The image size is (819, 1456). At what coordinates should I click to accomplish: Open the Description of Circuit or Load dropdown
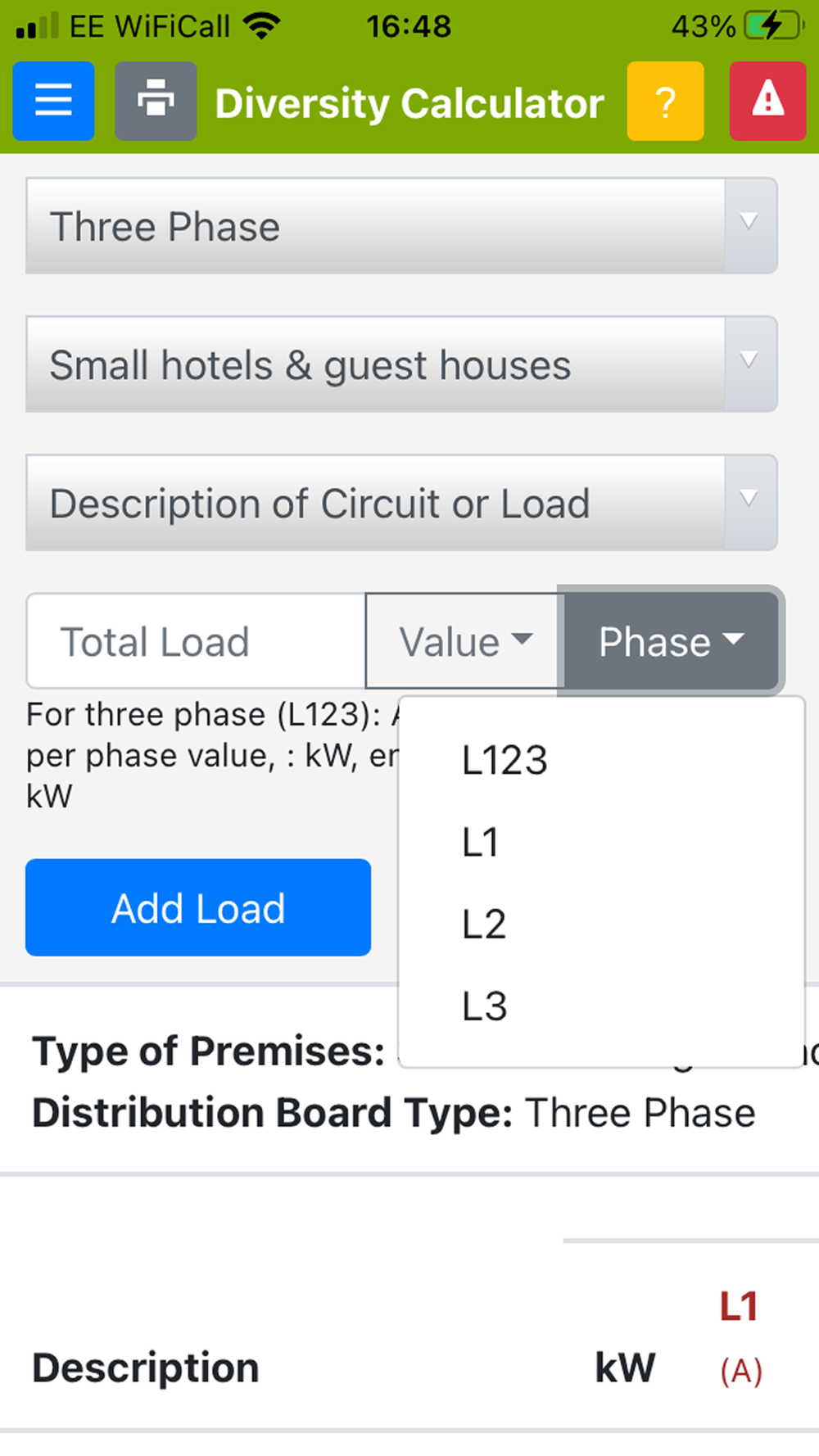tap(401, 503)
